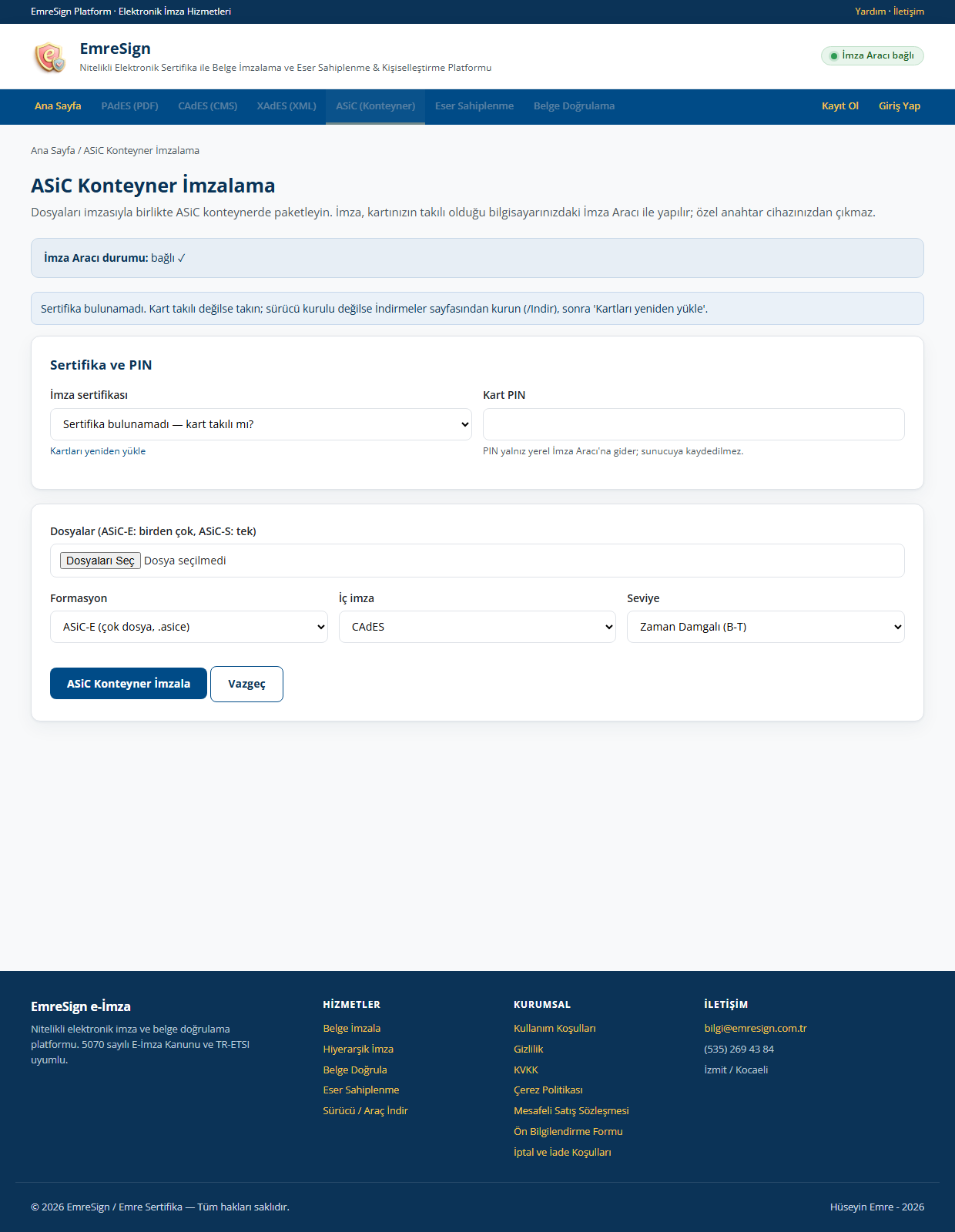Click Giriş Yap in the nav bar
Screen dimensions: 955x1232
coord(900,106)
